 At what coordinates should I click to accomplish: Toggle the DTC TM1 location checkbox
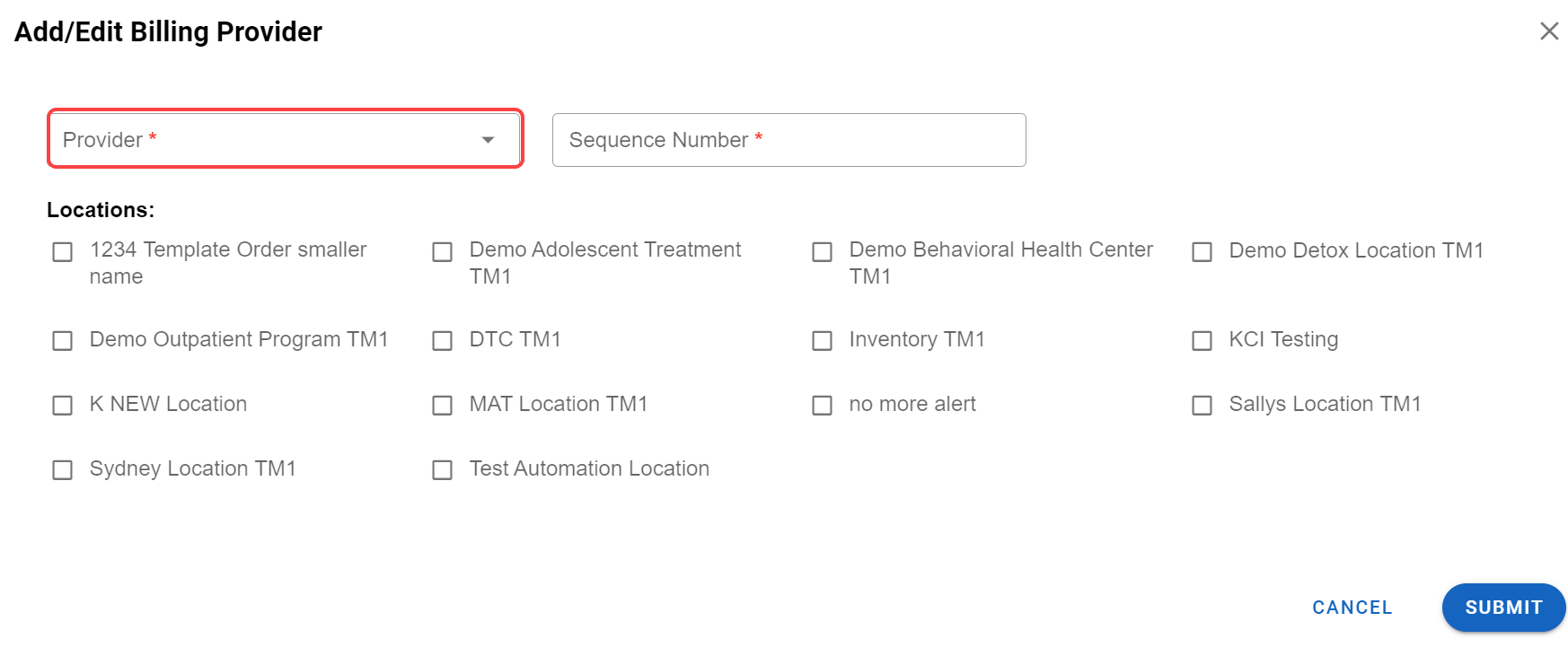coord(443,341)
